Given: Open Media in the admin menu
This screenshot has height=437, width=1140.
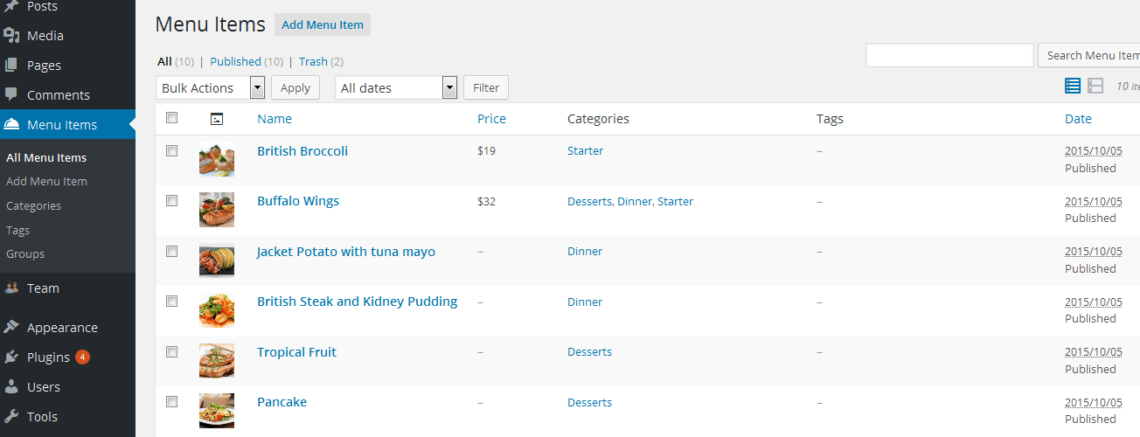Looking at the screenshot, I should [x=45, y=36].
